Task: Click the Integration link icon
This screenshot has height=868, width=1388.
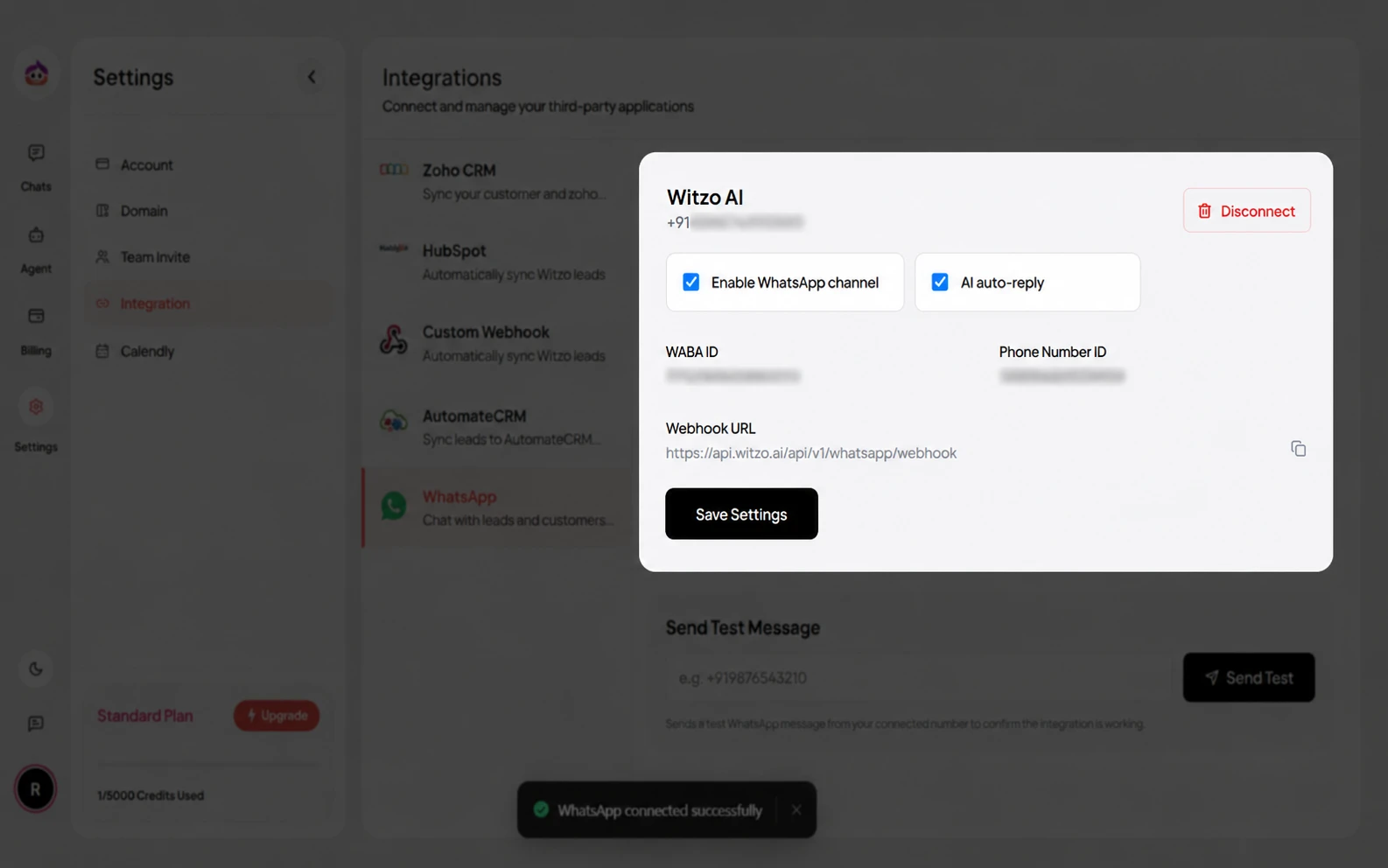Action: click(x=102, y=304)
